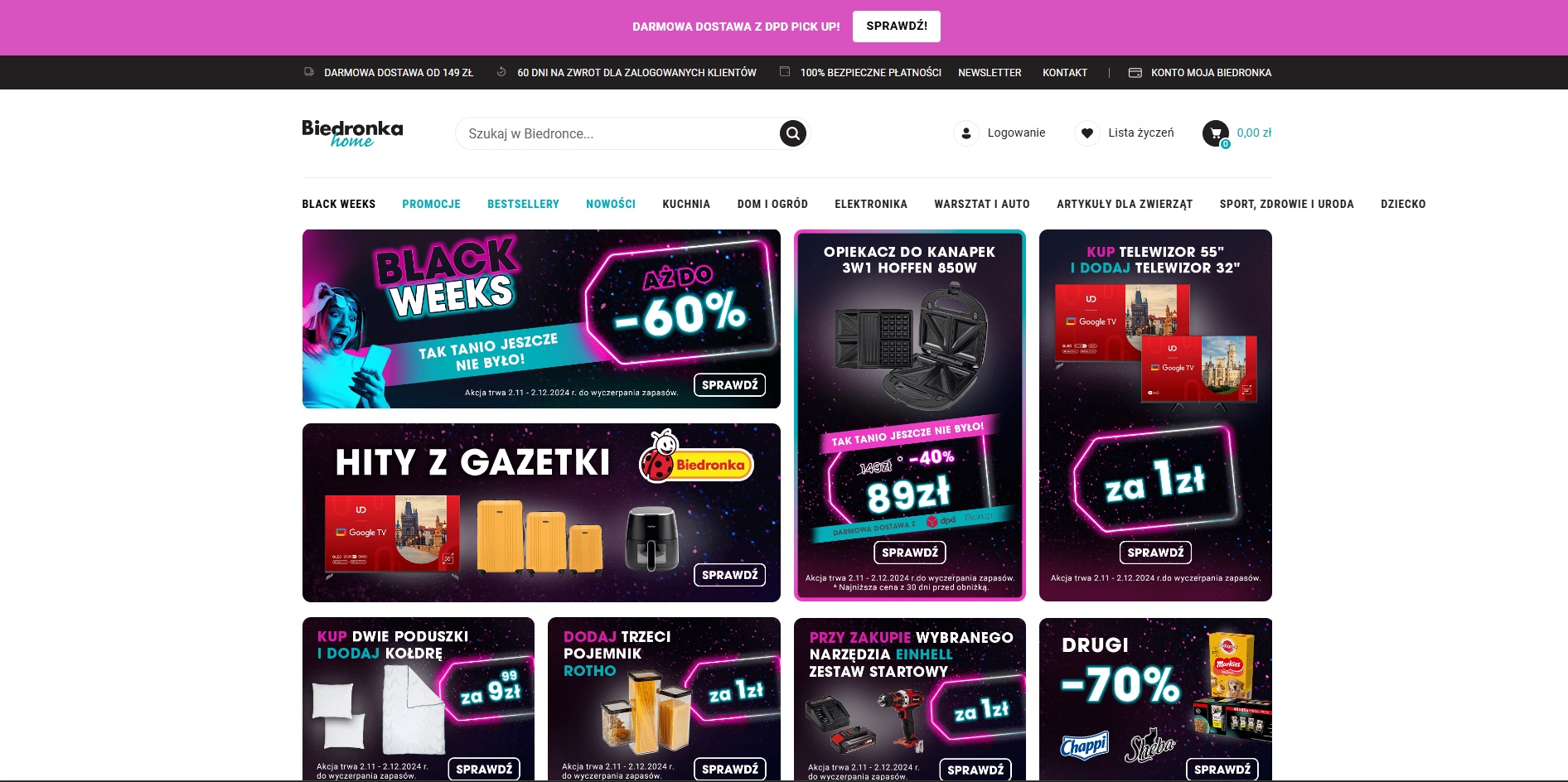Click the Logowanie user icon
The width and height of the screenshot is (1568, 782).
[966, 133]
